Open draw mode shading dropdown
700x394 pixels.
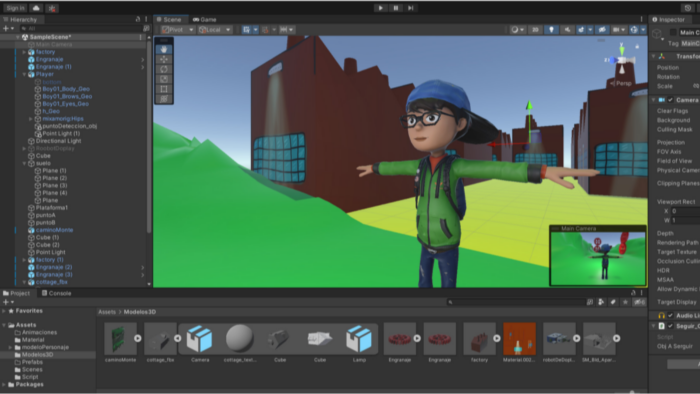pyautogui.click(x=517, y=30)
